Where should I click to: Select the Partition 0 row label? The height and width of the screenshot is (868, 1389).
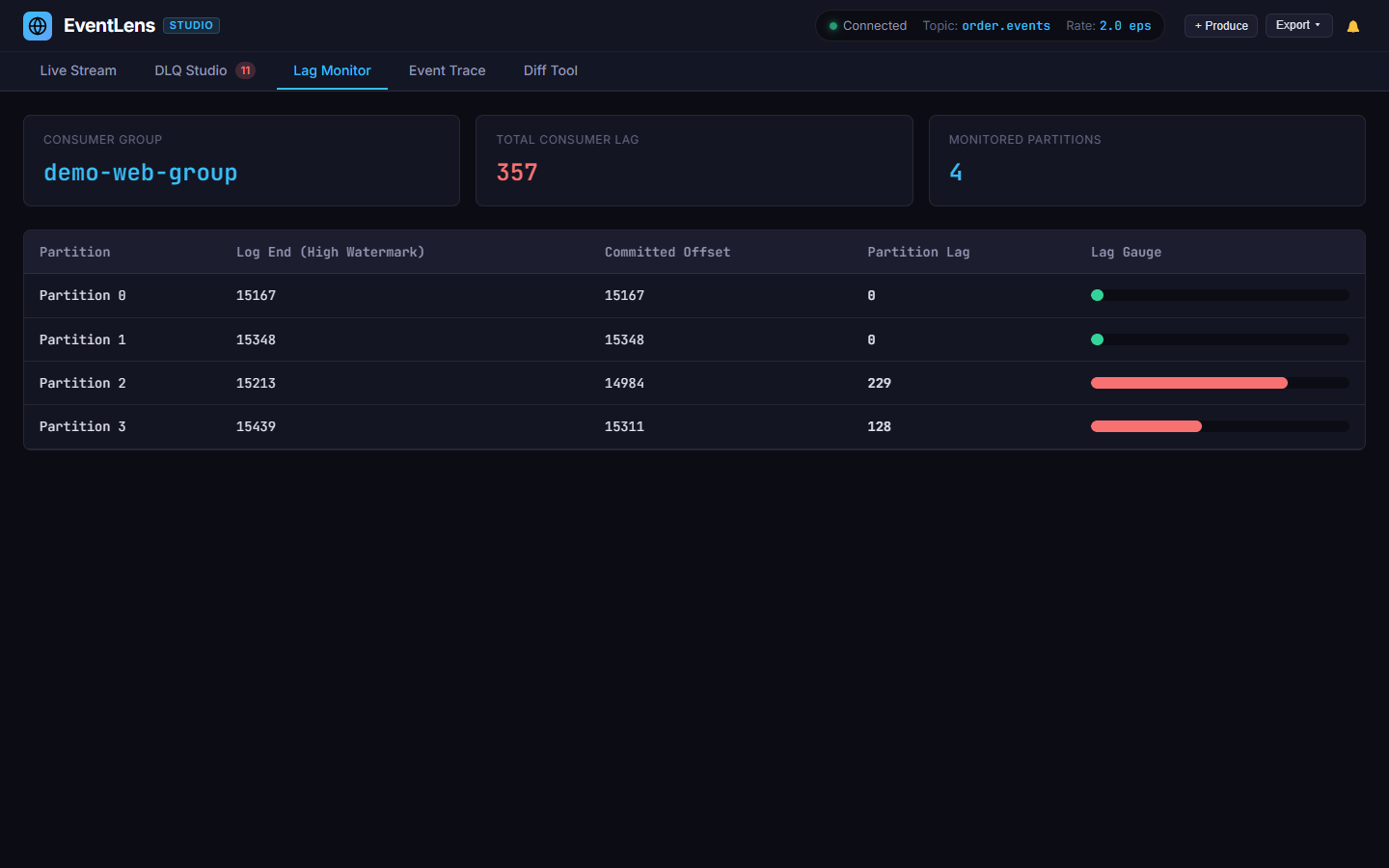click(83, 295)
